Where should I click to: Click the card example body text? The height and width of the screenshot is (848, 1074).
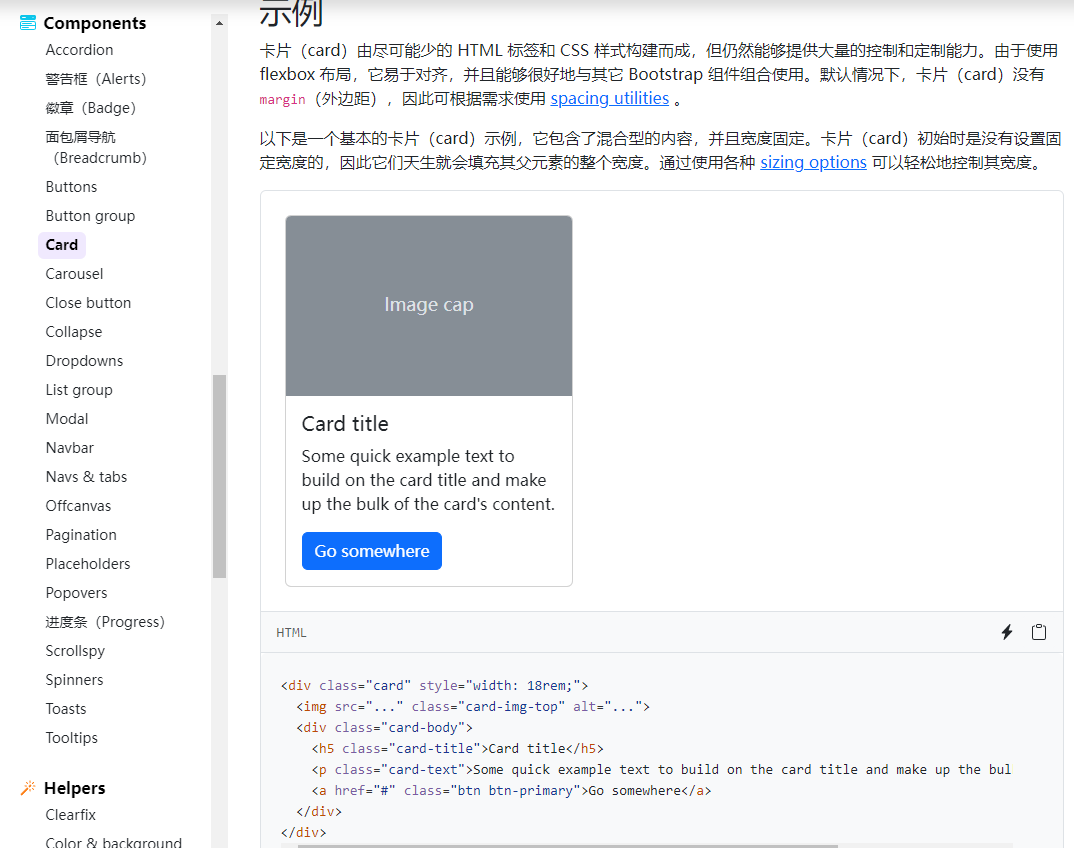pyautogui.click(x=428, y=480)
